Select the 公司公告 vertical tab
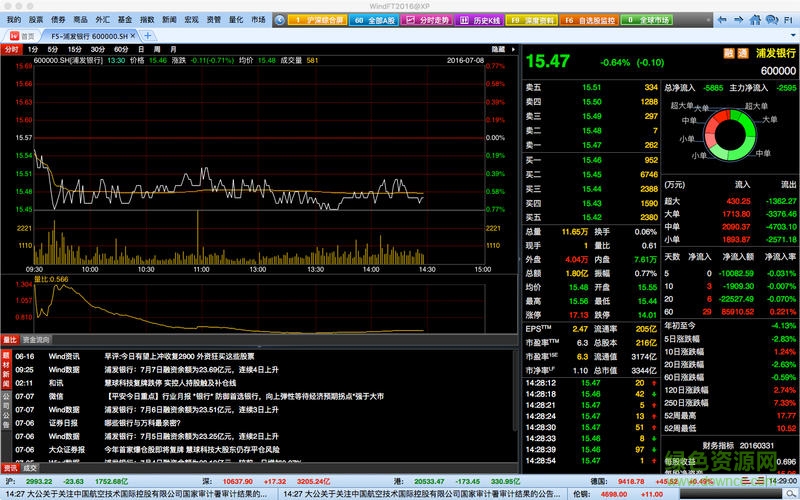 pyautogui.click(x=6, y=410)
